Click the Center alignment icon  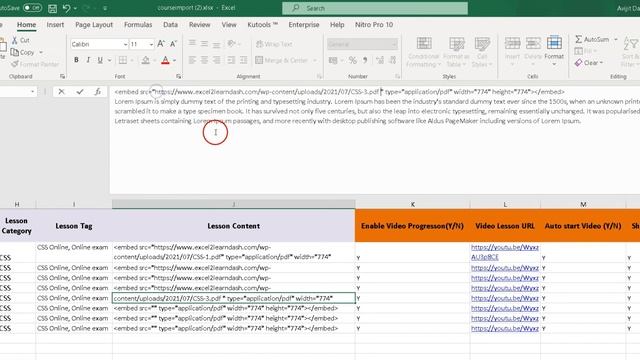tap(204, 60)
